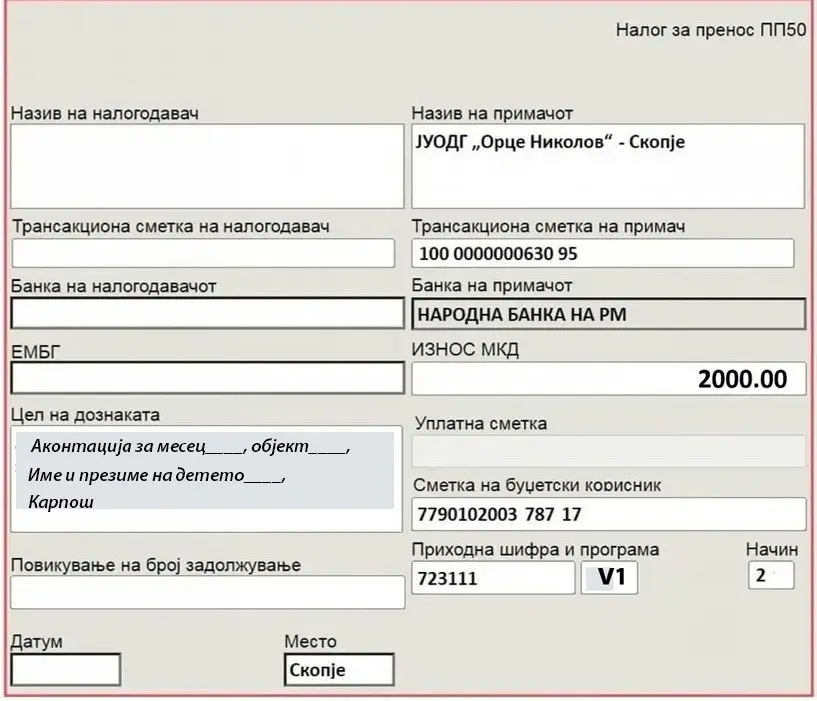Click the ЕМБГ input box

pos(207,378)
